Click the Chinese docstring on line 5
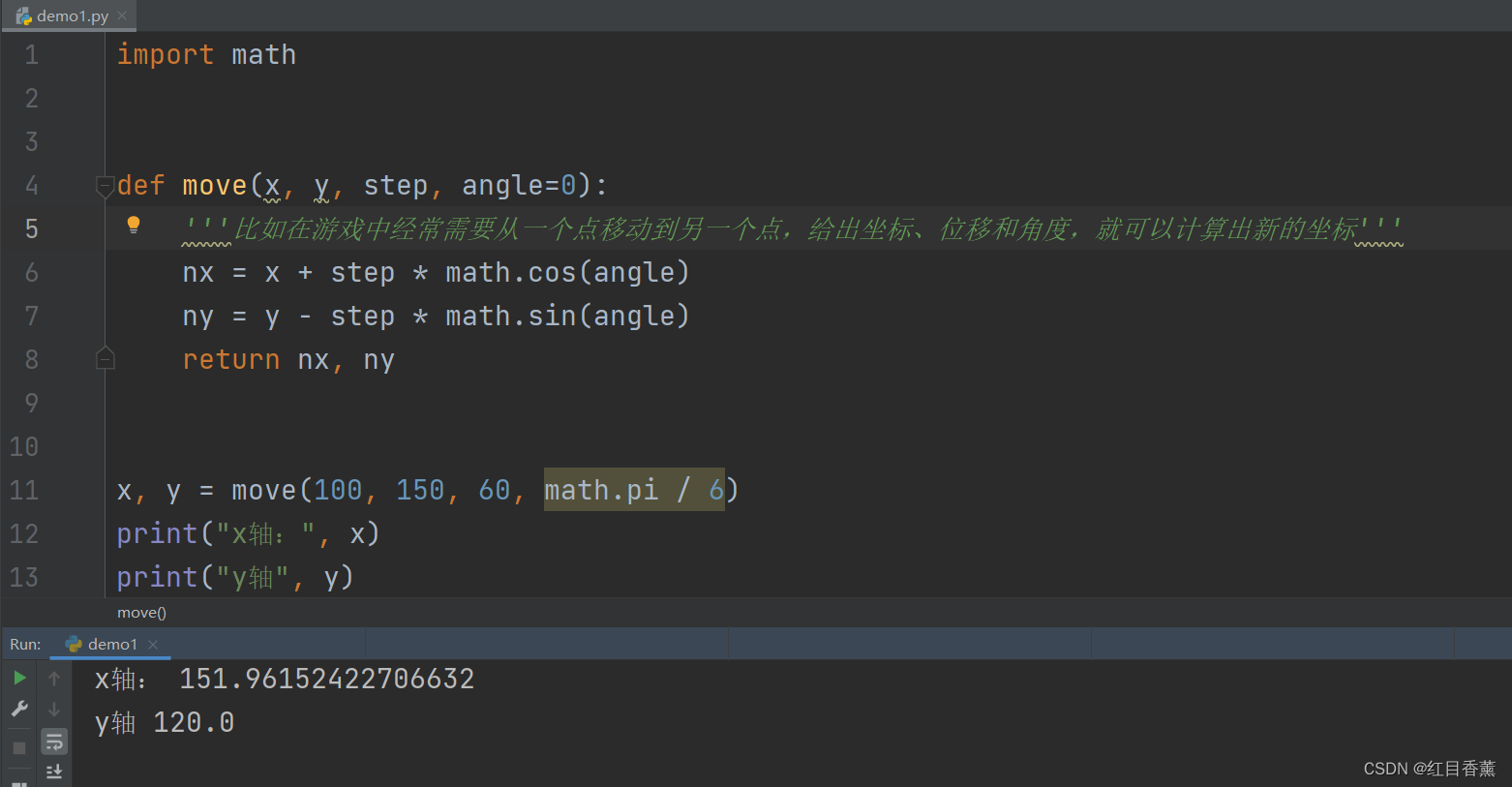 [792, 229]
